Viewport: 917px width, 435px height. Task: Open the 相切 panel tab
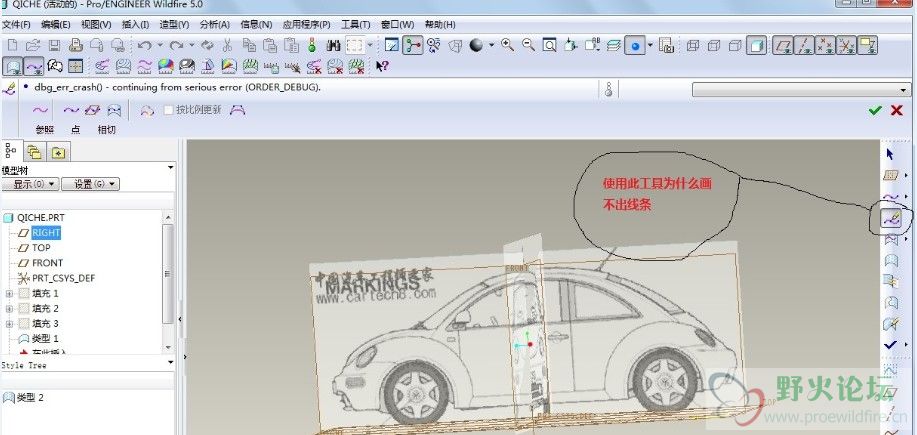tap(106, 130)
